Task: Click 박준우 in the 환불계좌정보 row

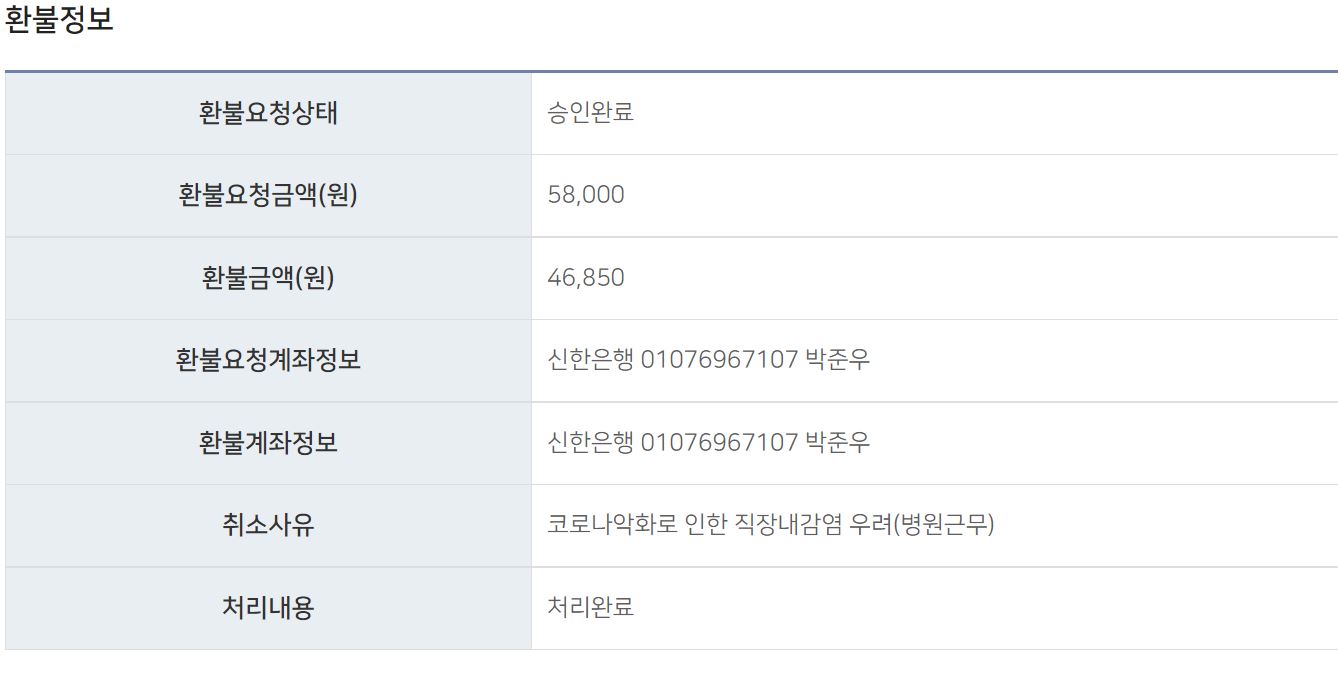Action: tap(837, 443)
